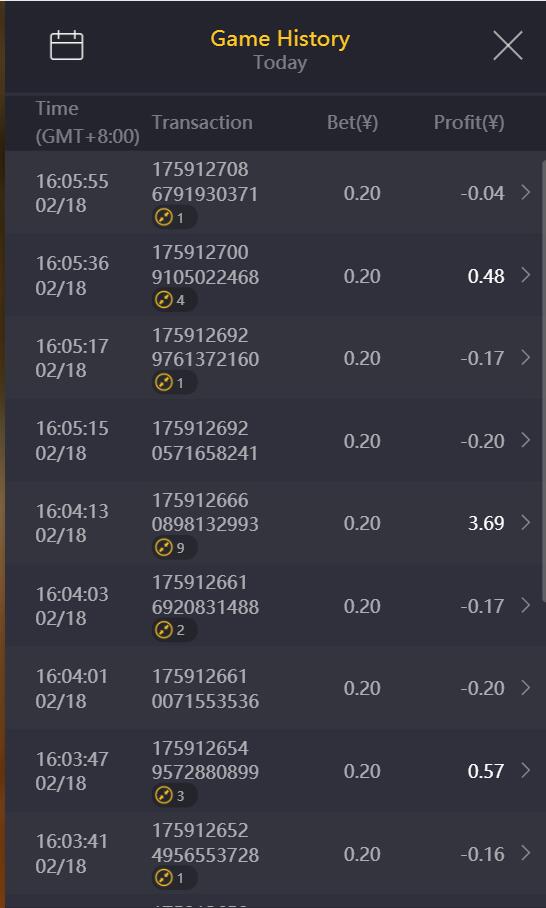
Task: Click the free spin badge with count 3
Action: pyautogui.click(x=174, y=795)
